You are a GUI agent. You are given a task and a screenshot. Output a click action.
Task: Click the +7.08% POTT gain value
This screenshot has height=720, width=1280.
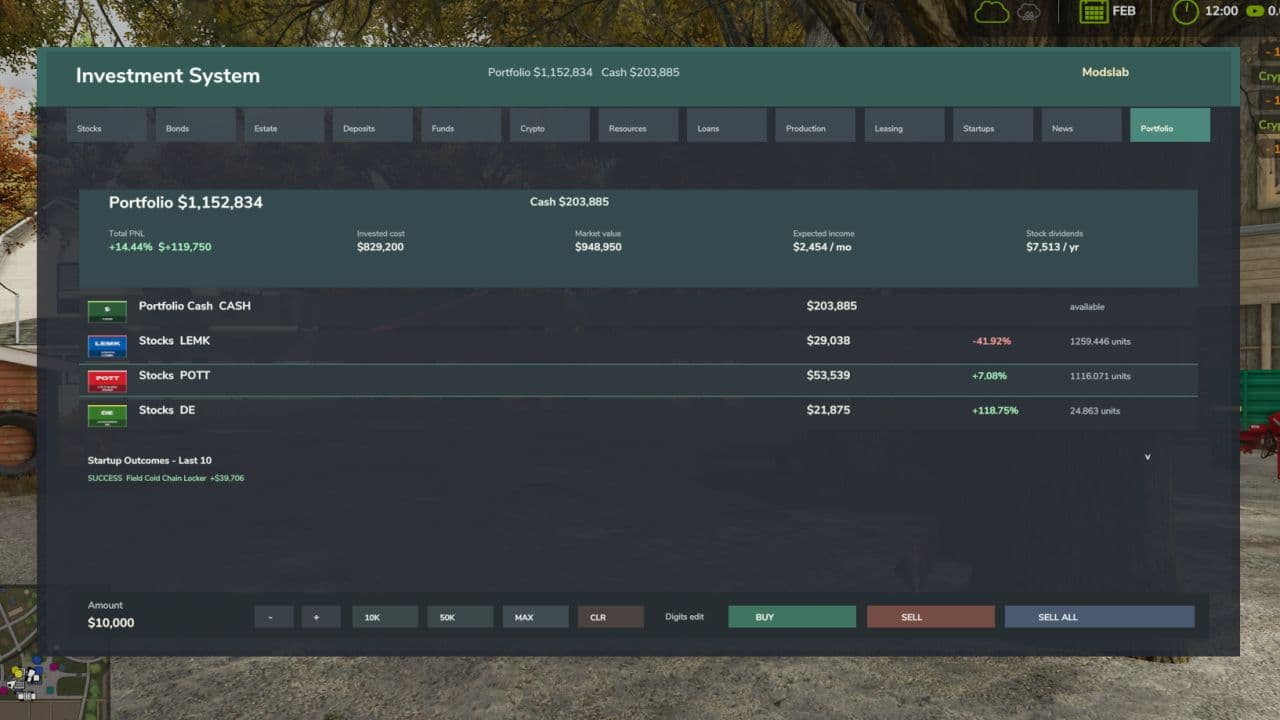[x=989, y=376]
